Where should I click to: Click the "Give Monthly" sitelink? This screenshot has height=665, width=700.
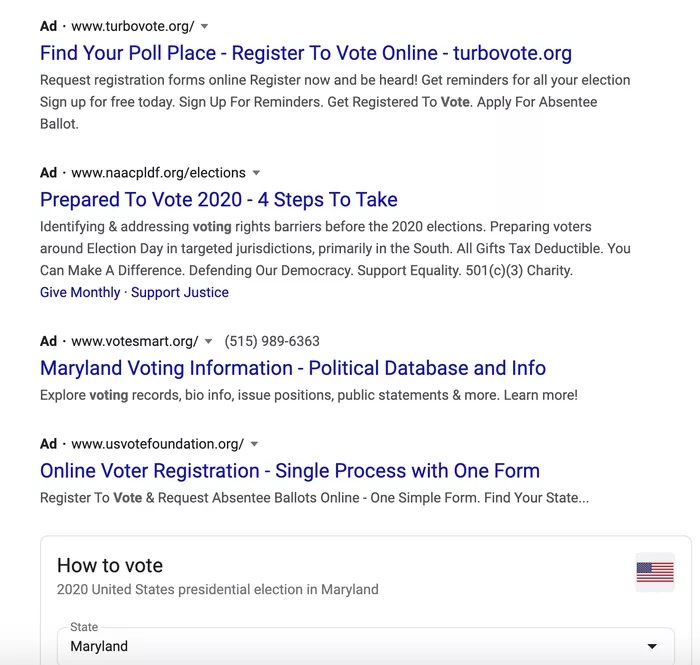tap(80, 292)
